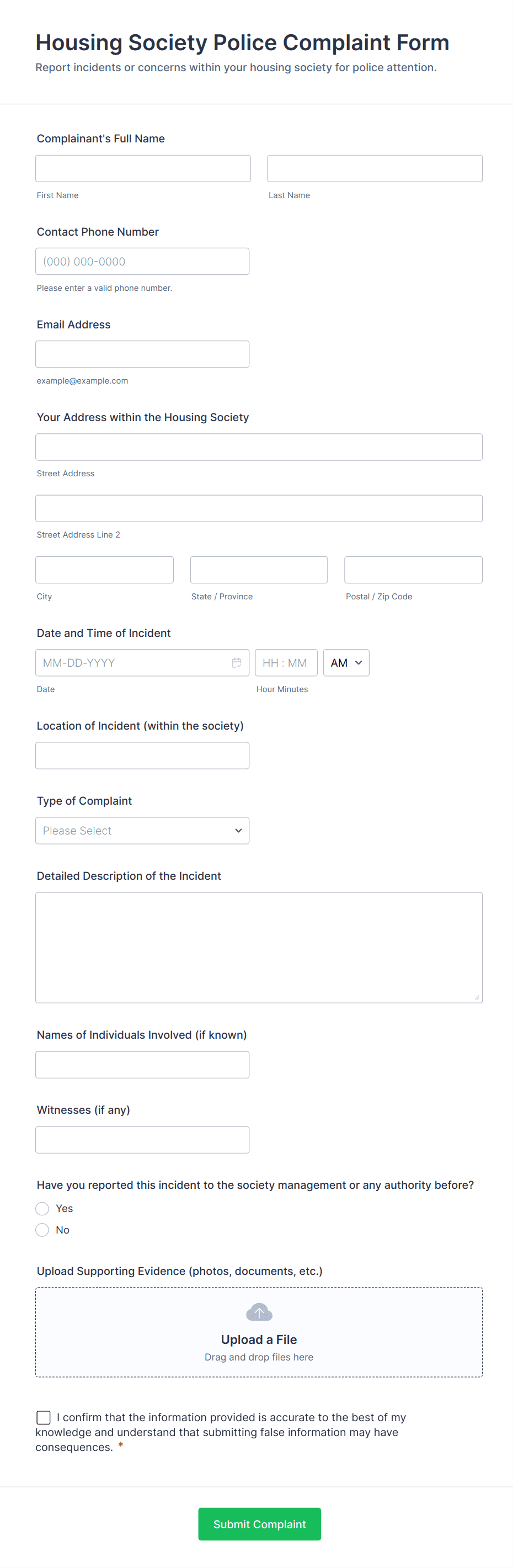Click the Witnesses input field
513x1568 pixels.
142,1140
